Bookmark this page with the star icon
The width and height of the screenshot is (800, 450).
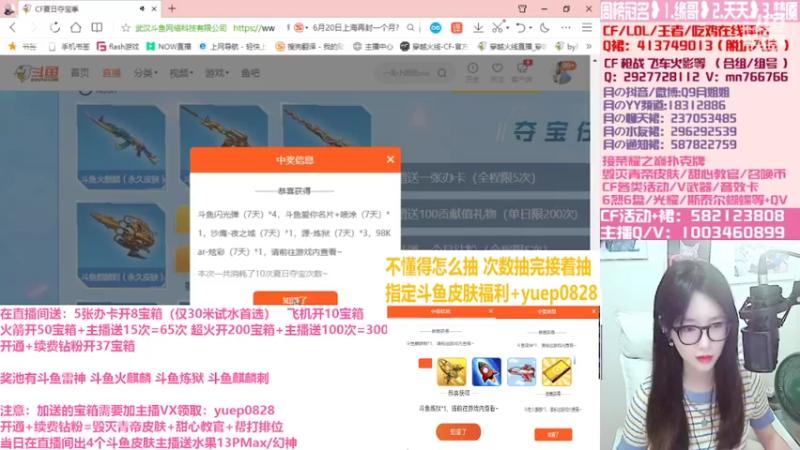point(126,28)
